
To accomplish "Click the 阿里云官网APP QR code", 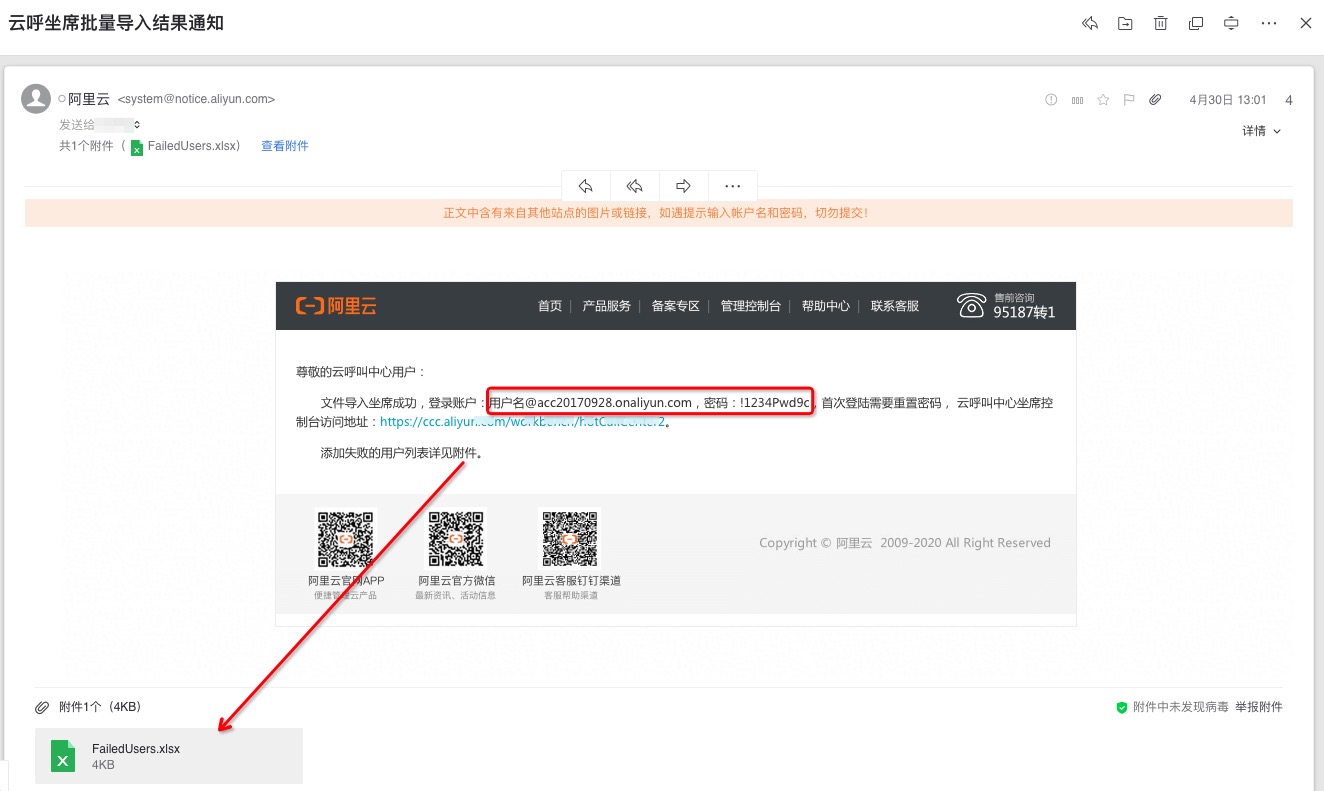I will (346, 540).
